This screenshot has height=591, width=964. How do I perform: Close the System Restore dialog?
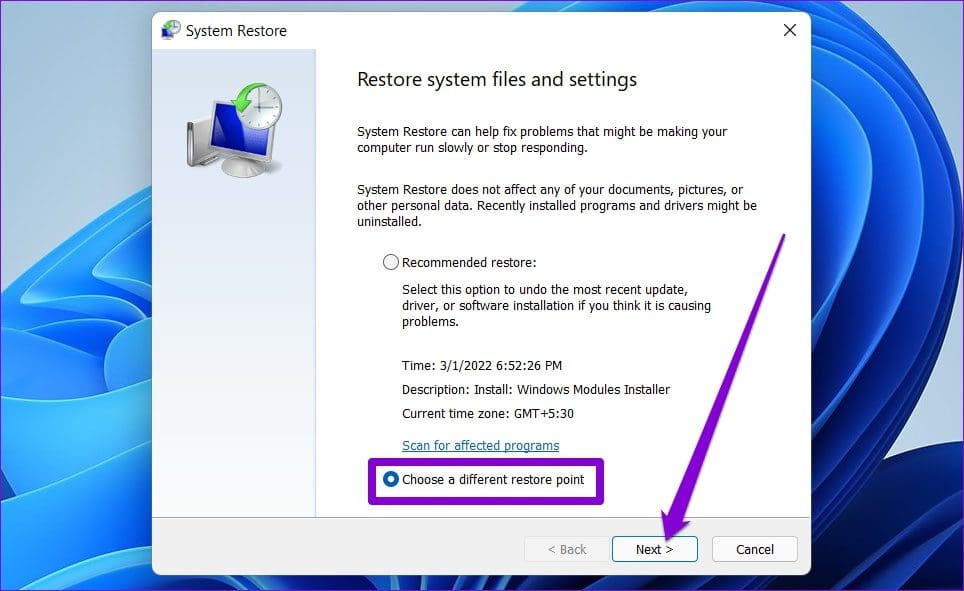pos(789,30)
